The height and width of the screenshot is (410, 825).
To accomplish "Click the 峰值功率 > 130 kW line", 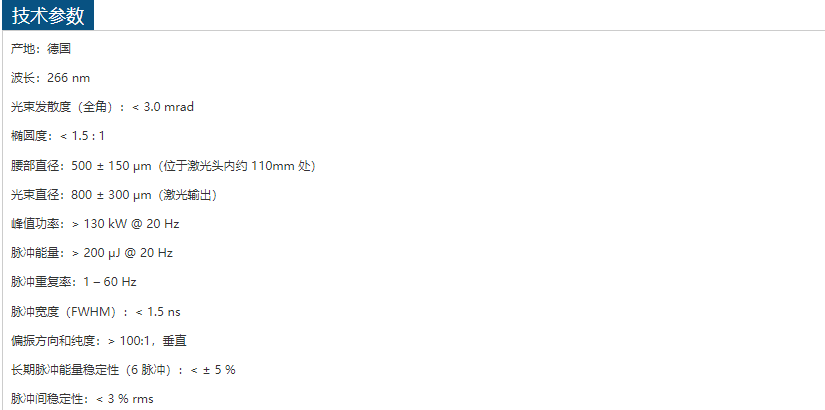I will click(x=95, y=224).
